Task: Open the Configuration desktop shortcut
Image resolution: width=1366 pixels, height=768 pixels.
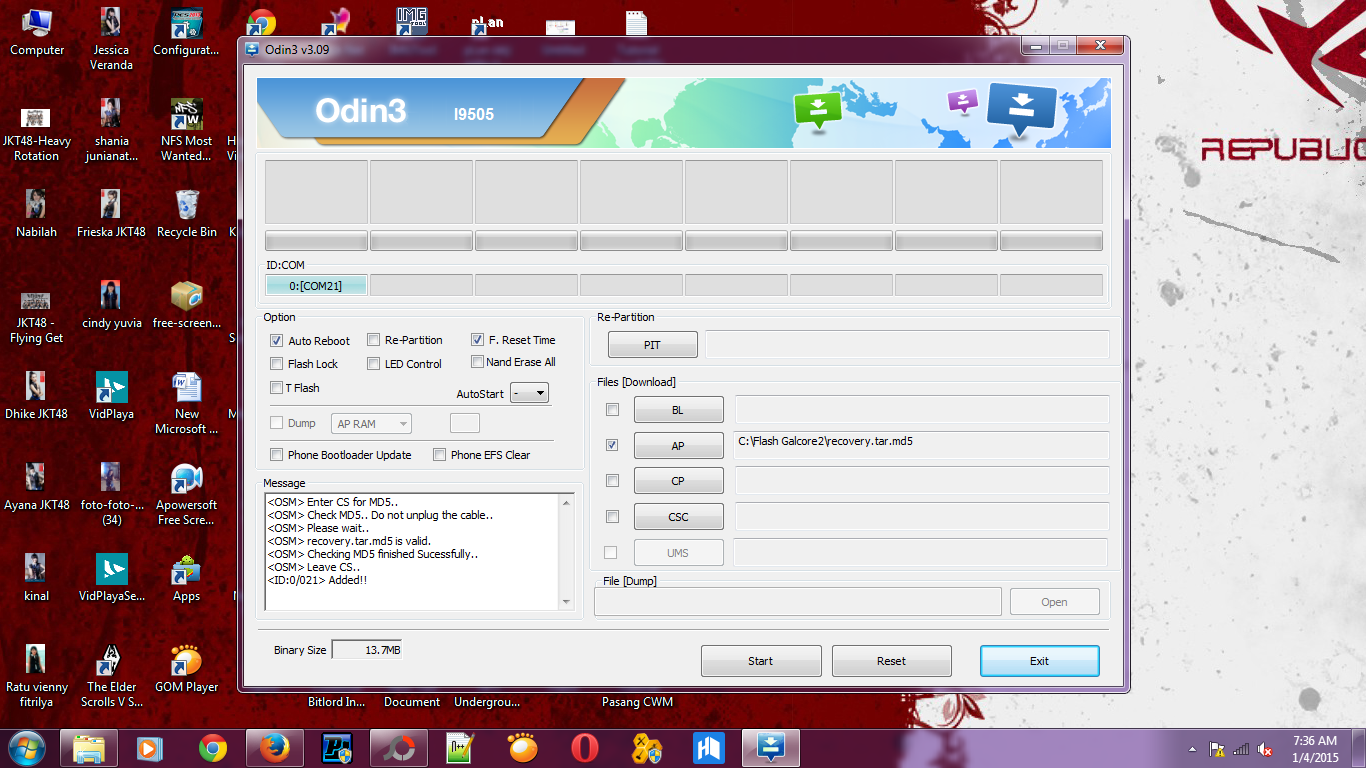Action: (186, 32)
